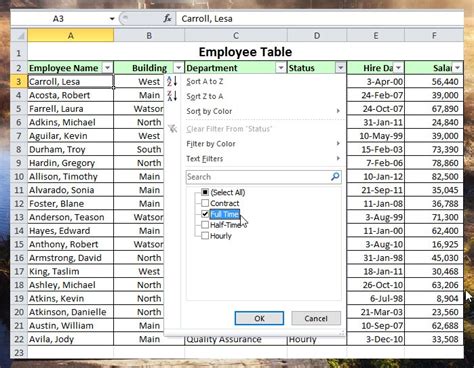The image size is (474, 368).
Task: Select row 22 header
Action: 19,339
